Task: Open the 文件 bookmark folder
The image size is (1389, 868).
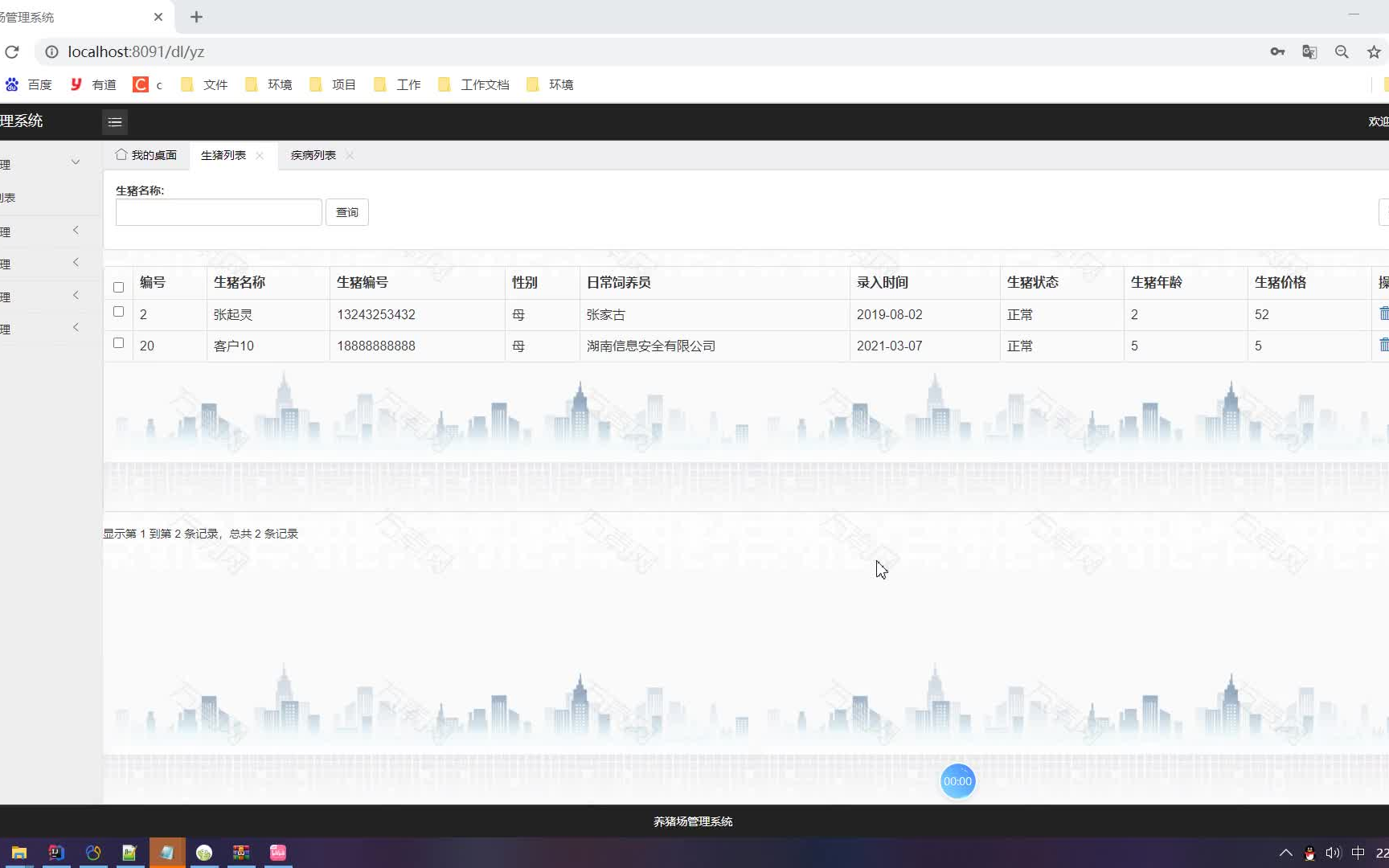Action: coord(204,84)
